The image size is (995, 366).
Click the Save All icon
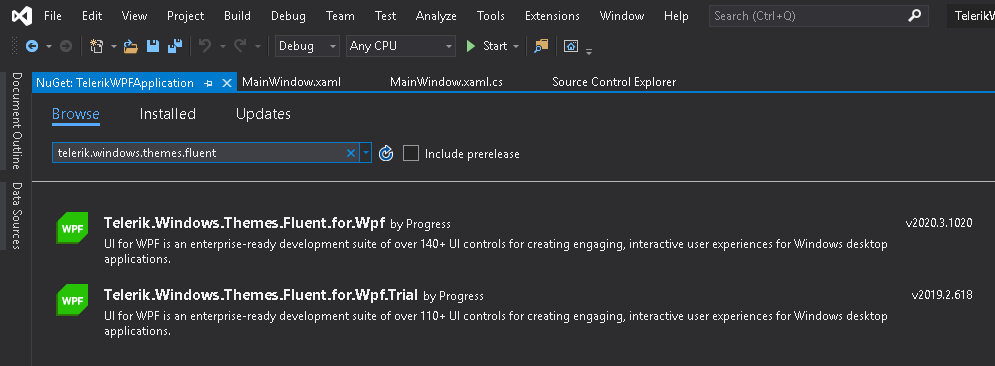coord(175,46)
